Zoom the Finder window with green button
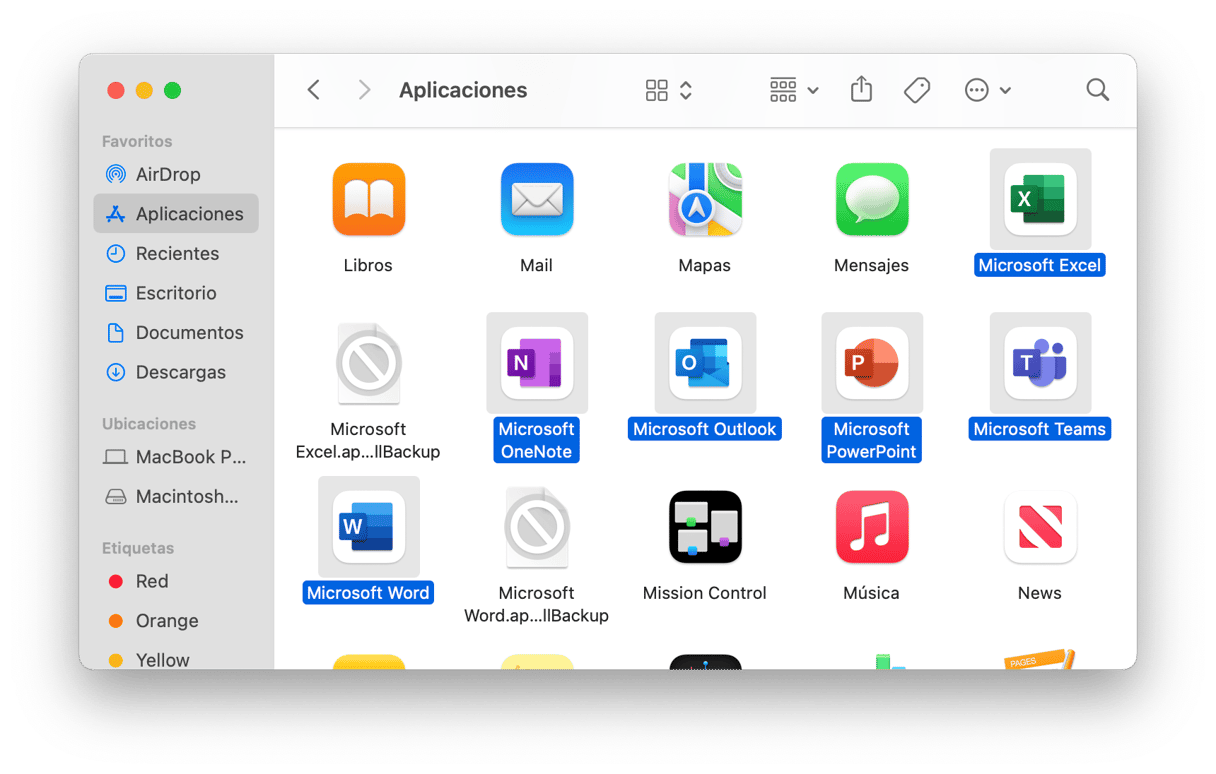 tap(172, 90)
